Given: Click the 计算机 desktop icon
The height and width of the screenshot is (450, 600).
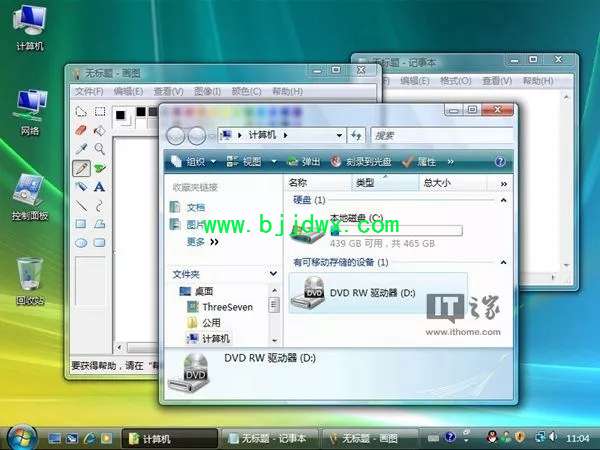Looking at the screenshot, I should click(30, 28).
